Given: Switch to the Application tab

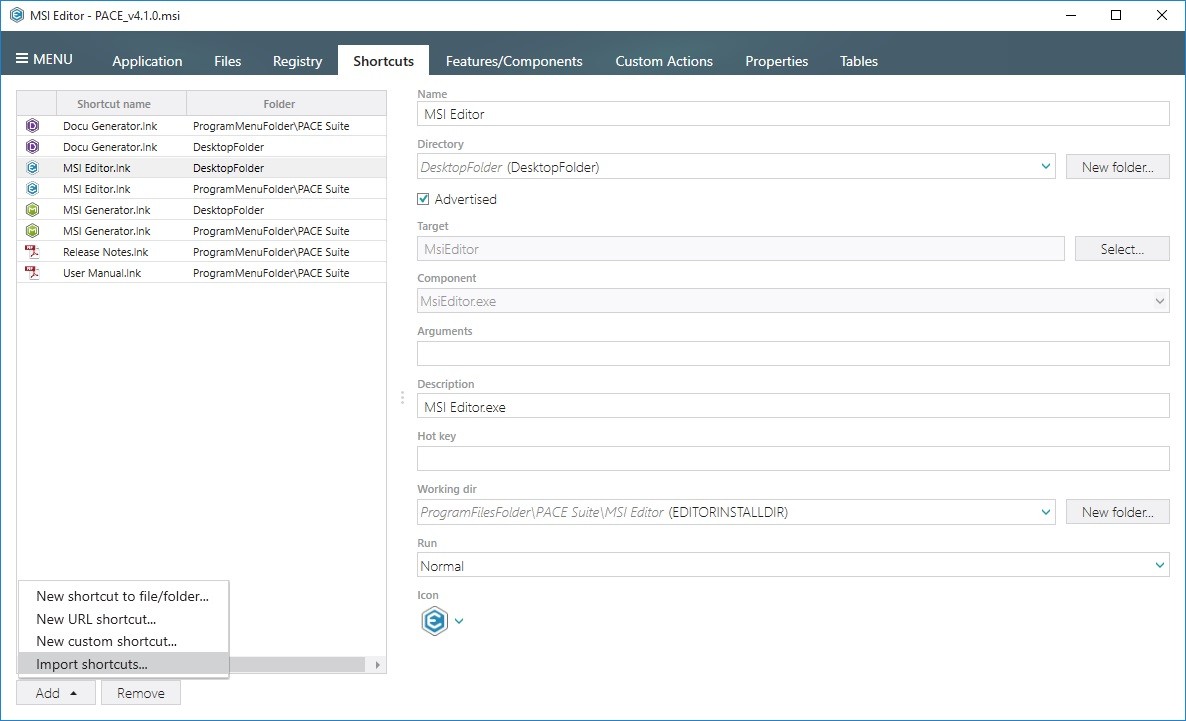Looking at the screenshot, I should pos(147,61).
